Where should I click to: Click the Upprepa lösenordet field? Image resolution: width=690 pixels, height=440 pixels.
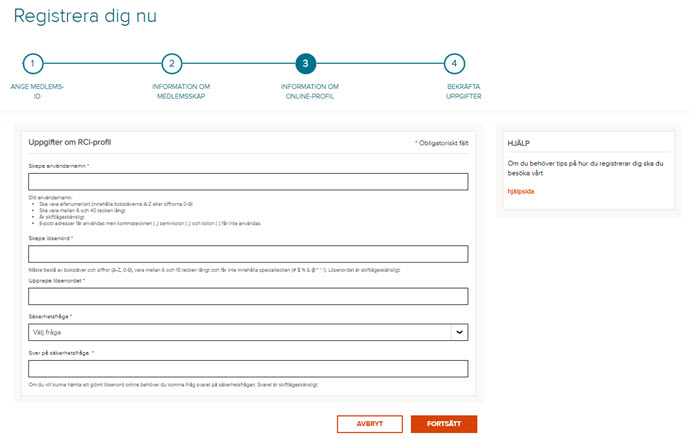pyautogui.click(x=248, y=297)
